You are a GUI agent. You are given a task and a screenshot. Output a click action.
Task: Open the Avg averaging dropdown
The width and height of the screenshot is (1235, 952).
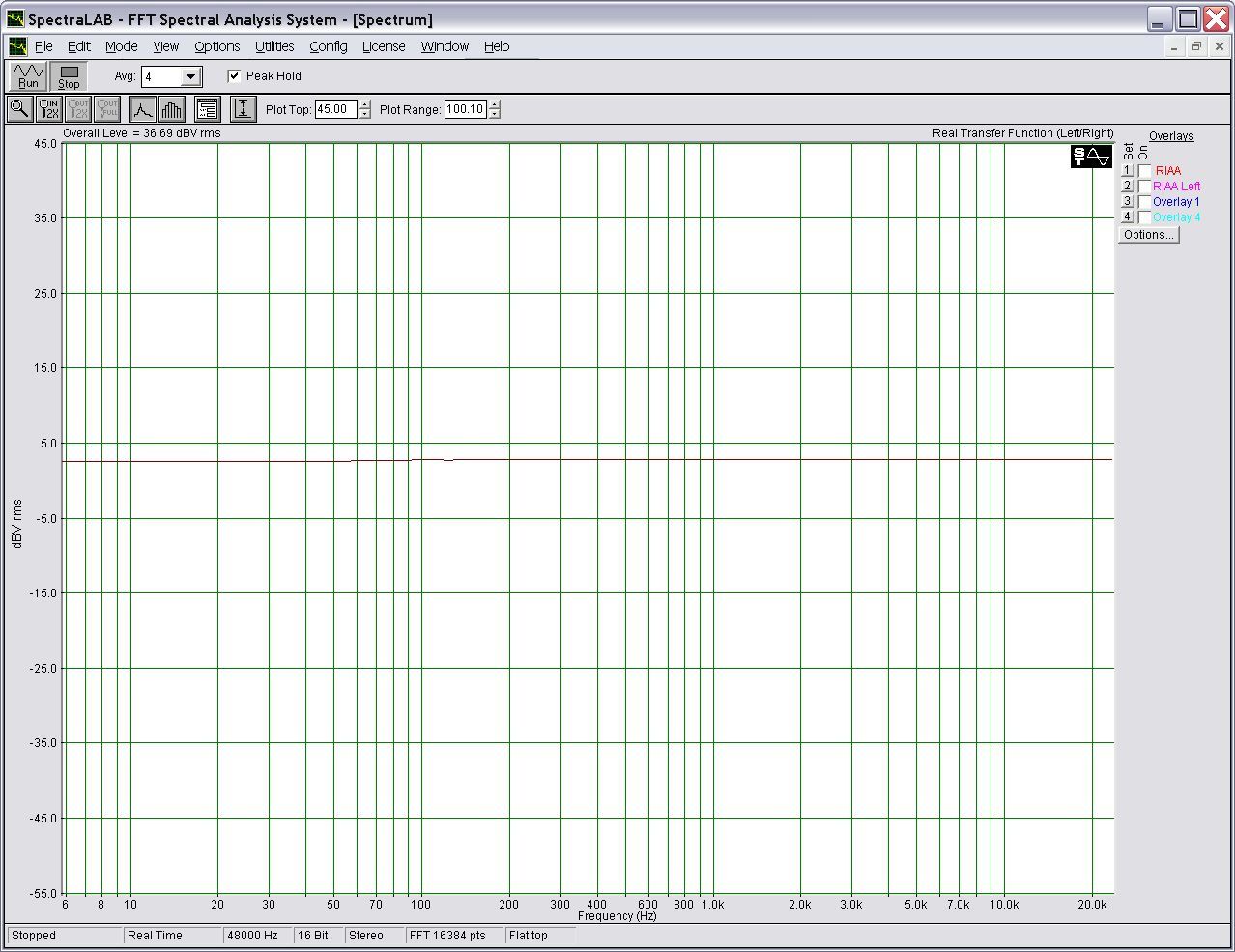pyautogui.click(x=190, y=77)
